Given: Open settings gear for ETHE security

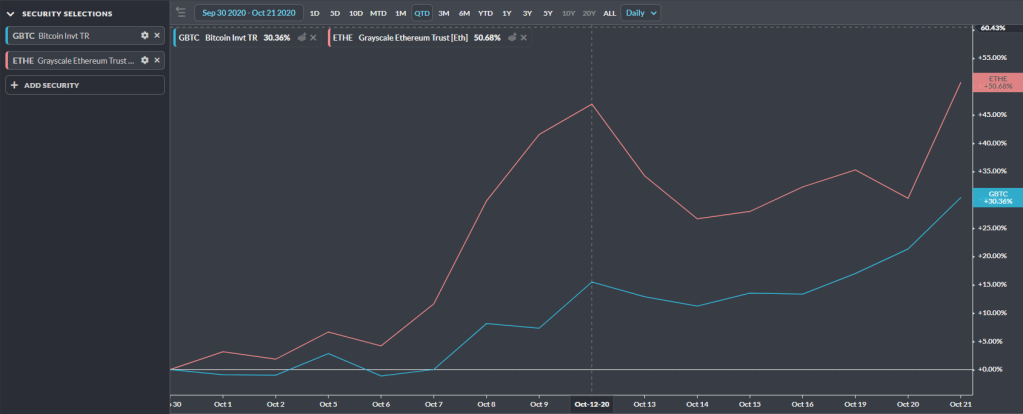Looking at the screenshot, I should 145,60.
